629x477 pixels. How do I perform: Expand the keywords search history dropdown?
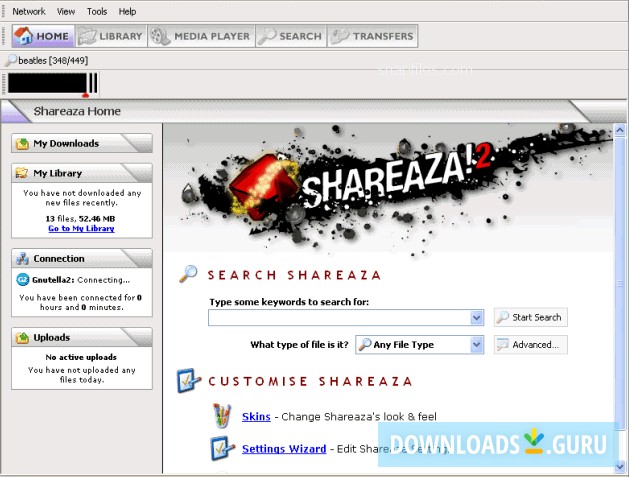[476, 318]
